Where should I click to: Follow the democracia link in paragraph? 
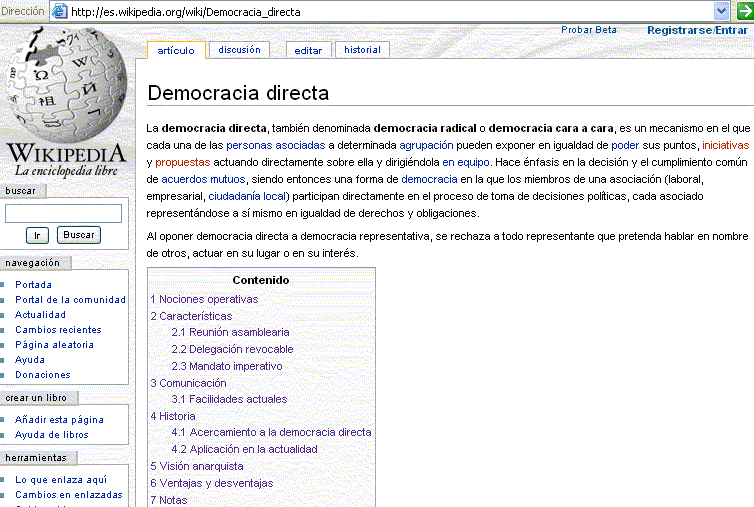click(x=429, y=179)
